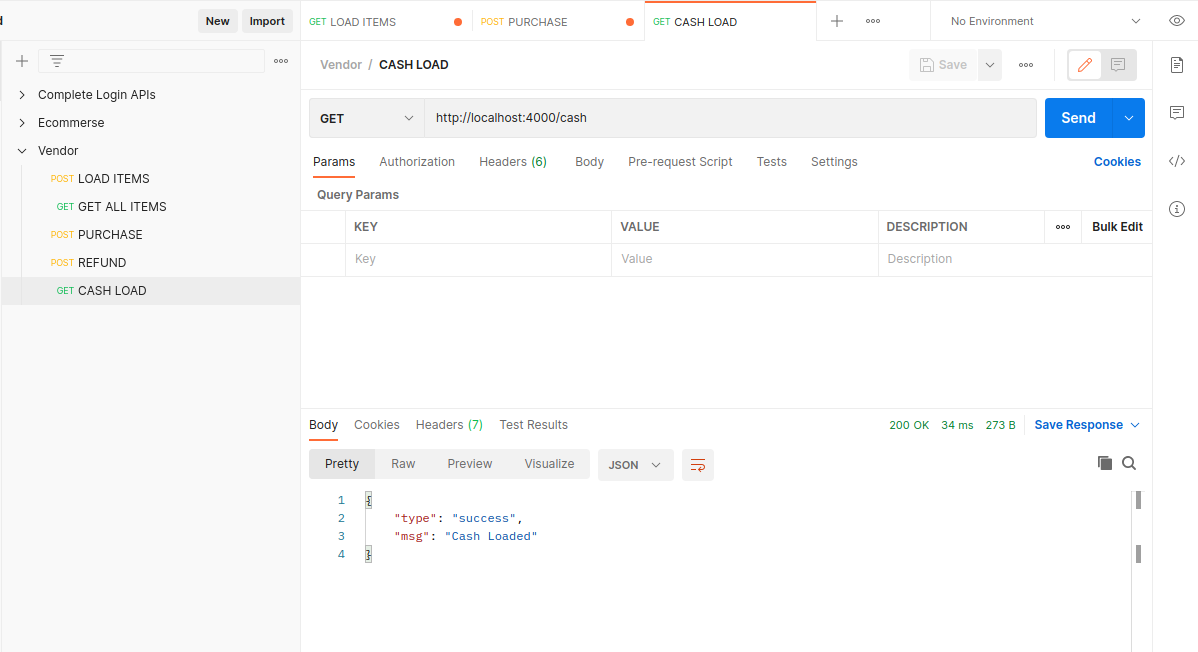Open Pre-request Script tab
1198x652 pixels.
680,162
